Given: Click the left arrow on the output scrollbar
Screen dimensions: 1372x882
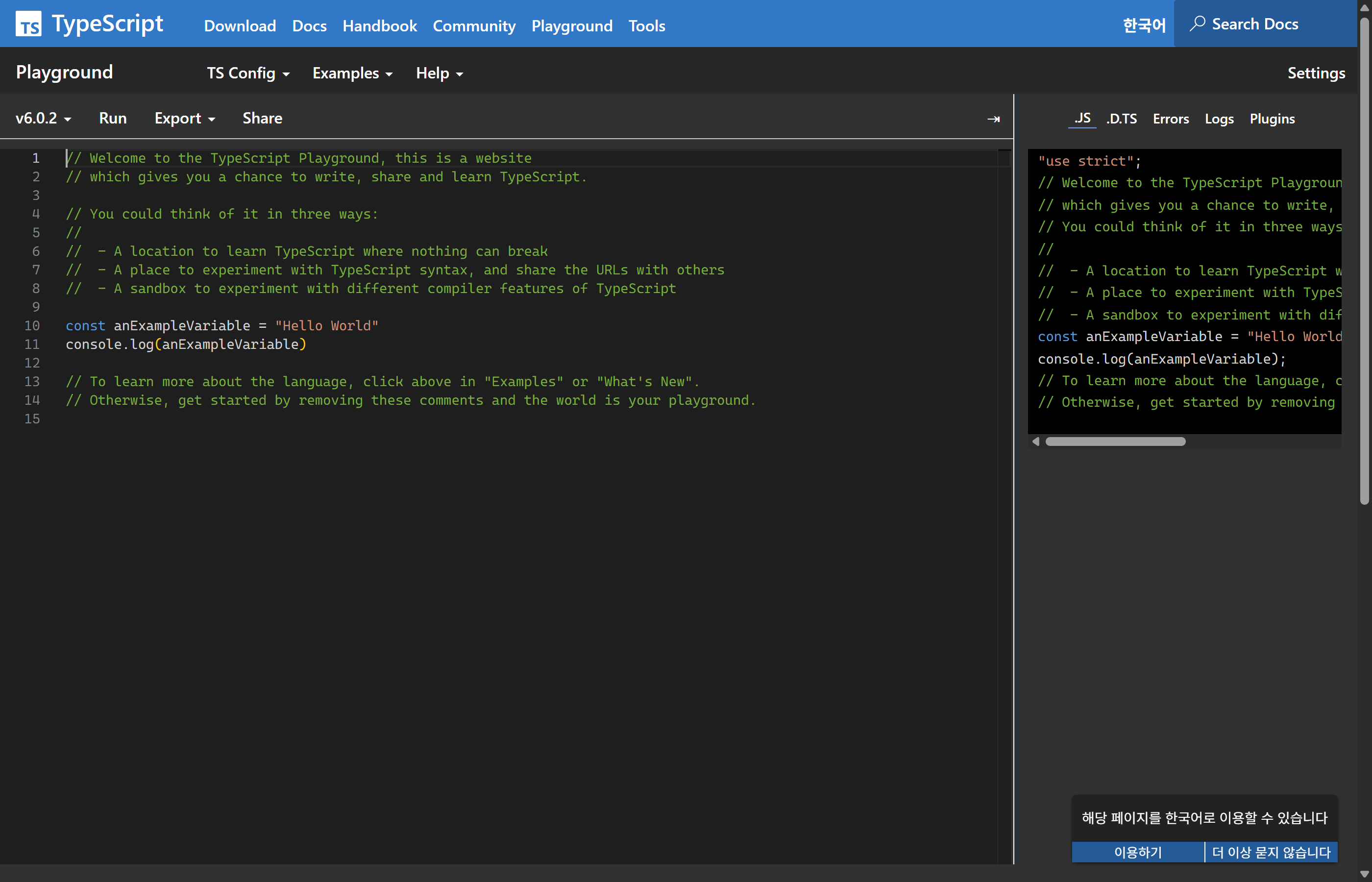Looking at the screenshot, I should pyautogui.click(x=1035, y=441).
